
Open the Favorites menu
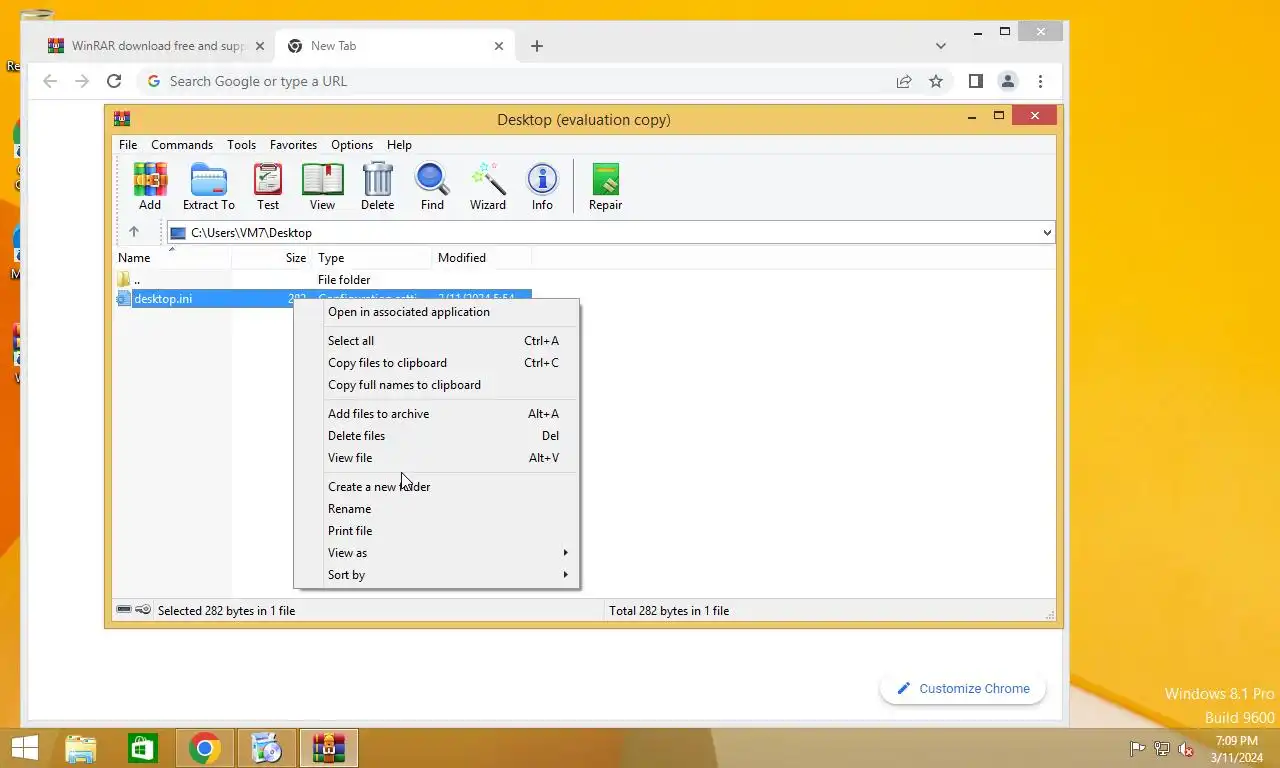293,145
